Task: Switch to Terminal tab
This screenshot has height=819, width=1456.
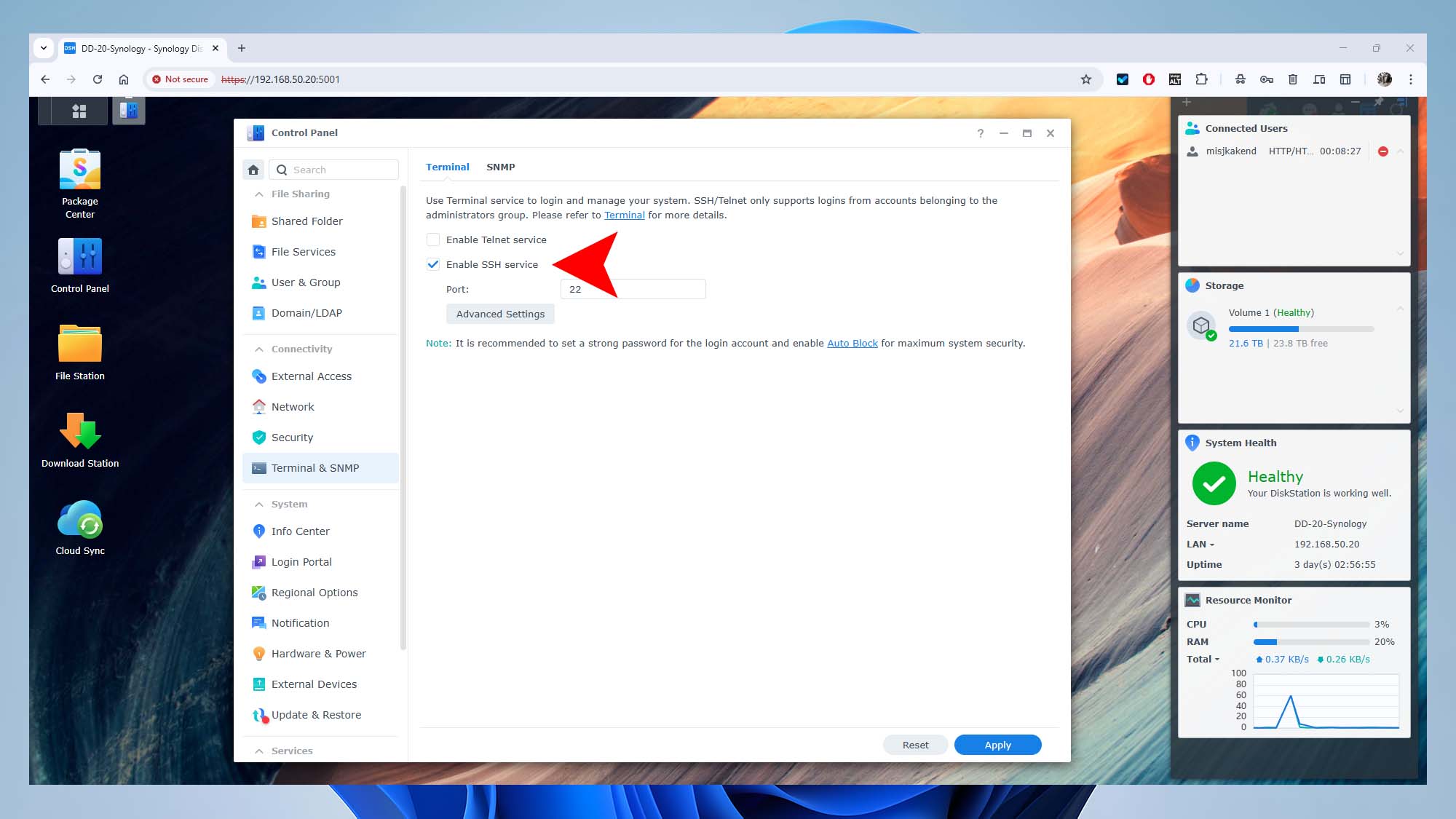Action: (x=447, y=167)
